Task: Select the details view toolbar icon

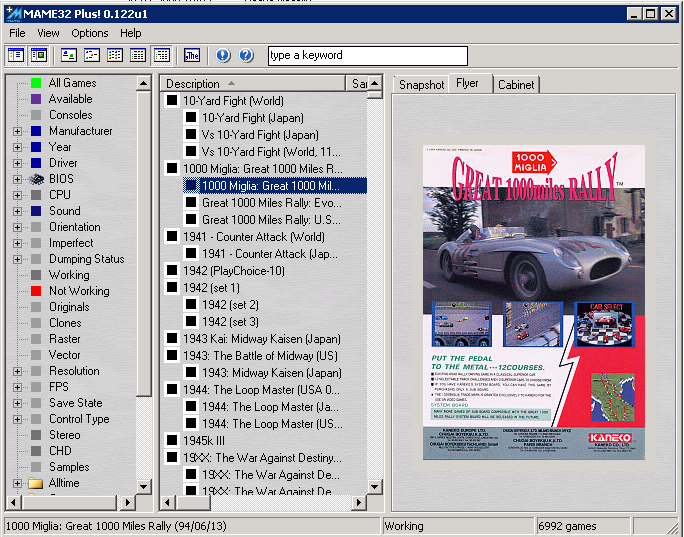Action: point(138,55)
